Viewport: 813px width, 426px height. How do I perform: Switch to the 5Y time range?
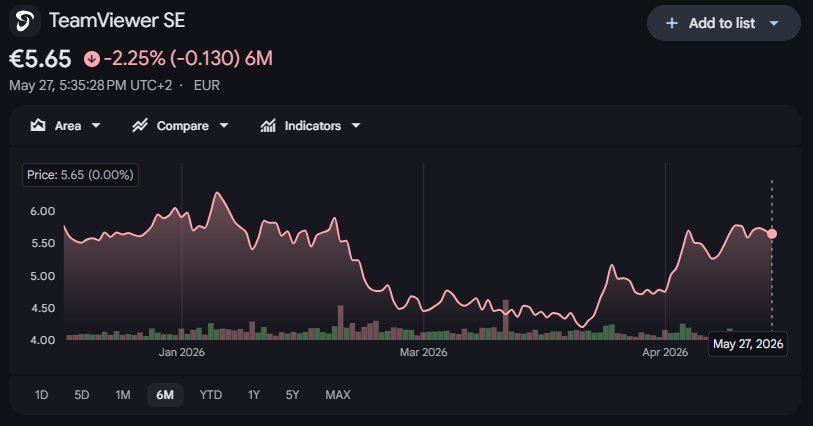pos(292,395)
